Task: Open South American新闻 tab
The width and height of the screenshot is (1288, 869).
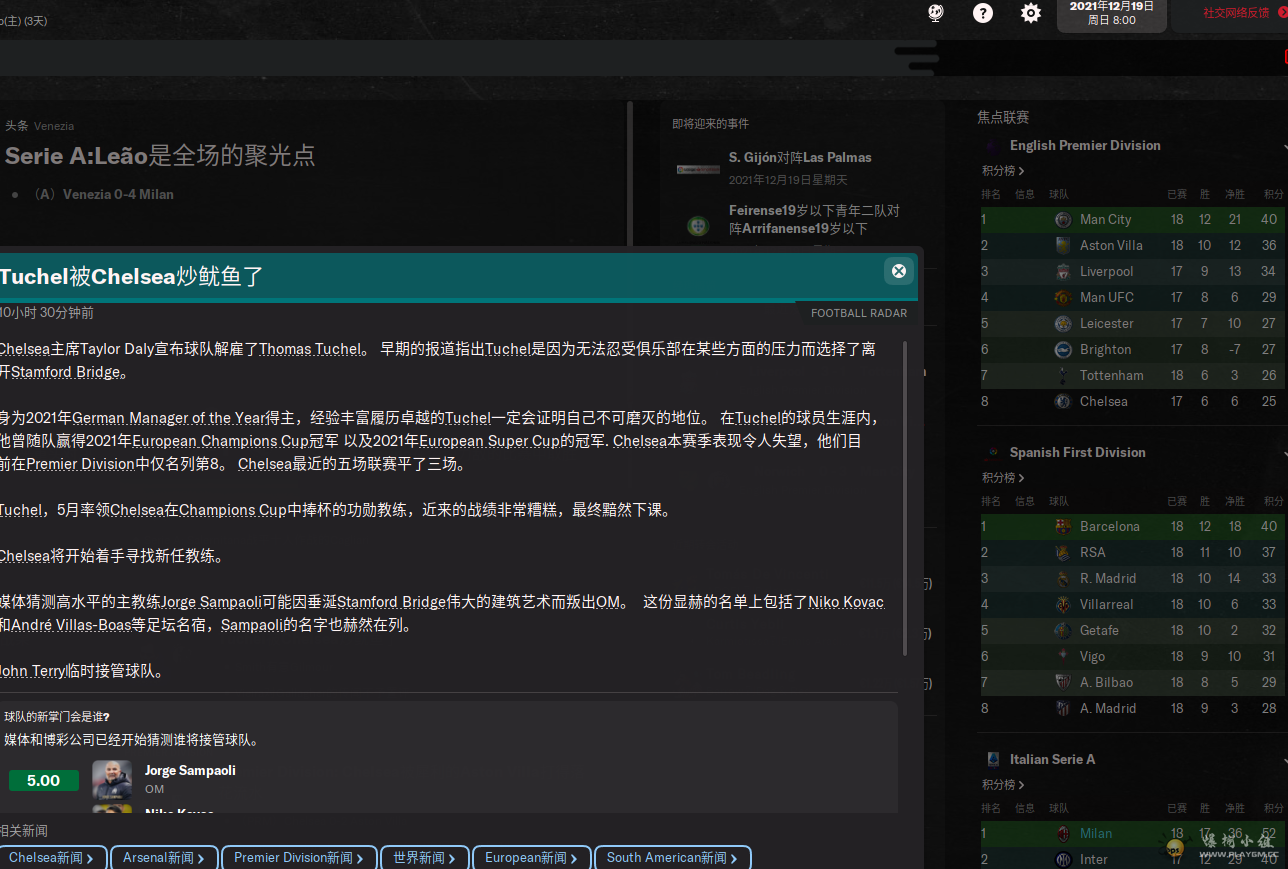Action: [672, 858]
